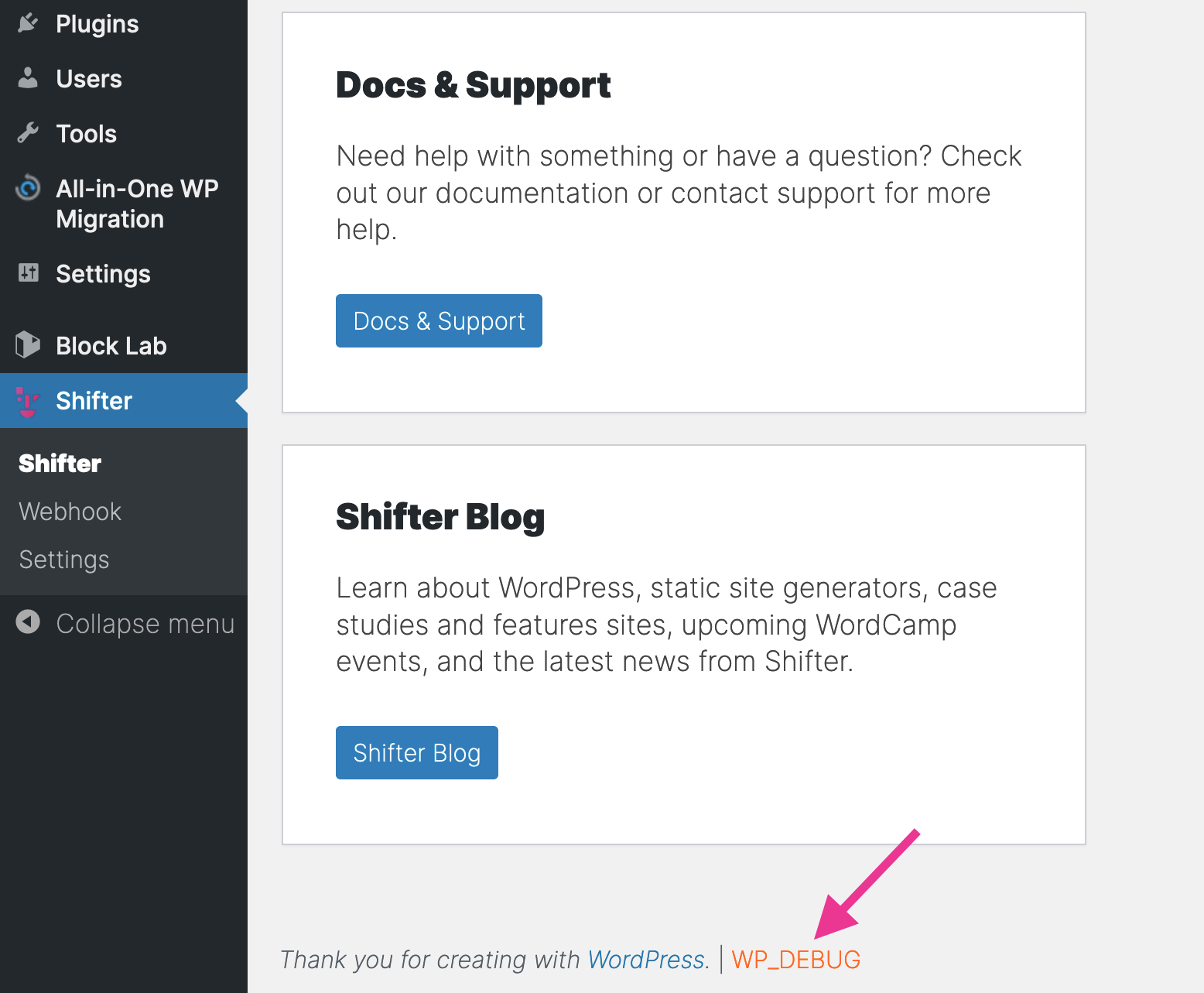Click the Shifter Blog button
1204x993 pixels.
[x=417, y=752]
